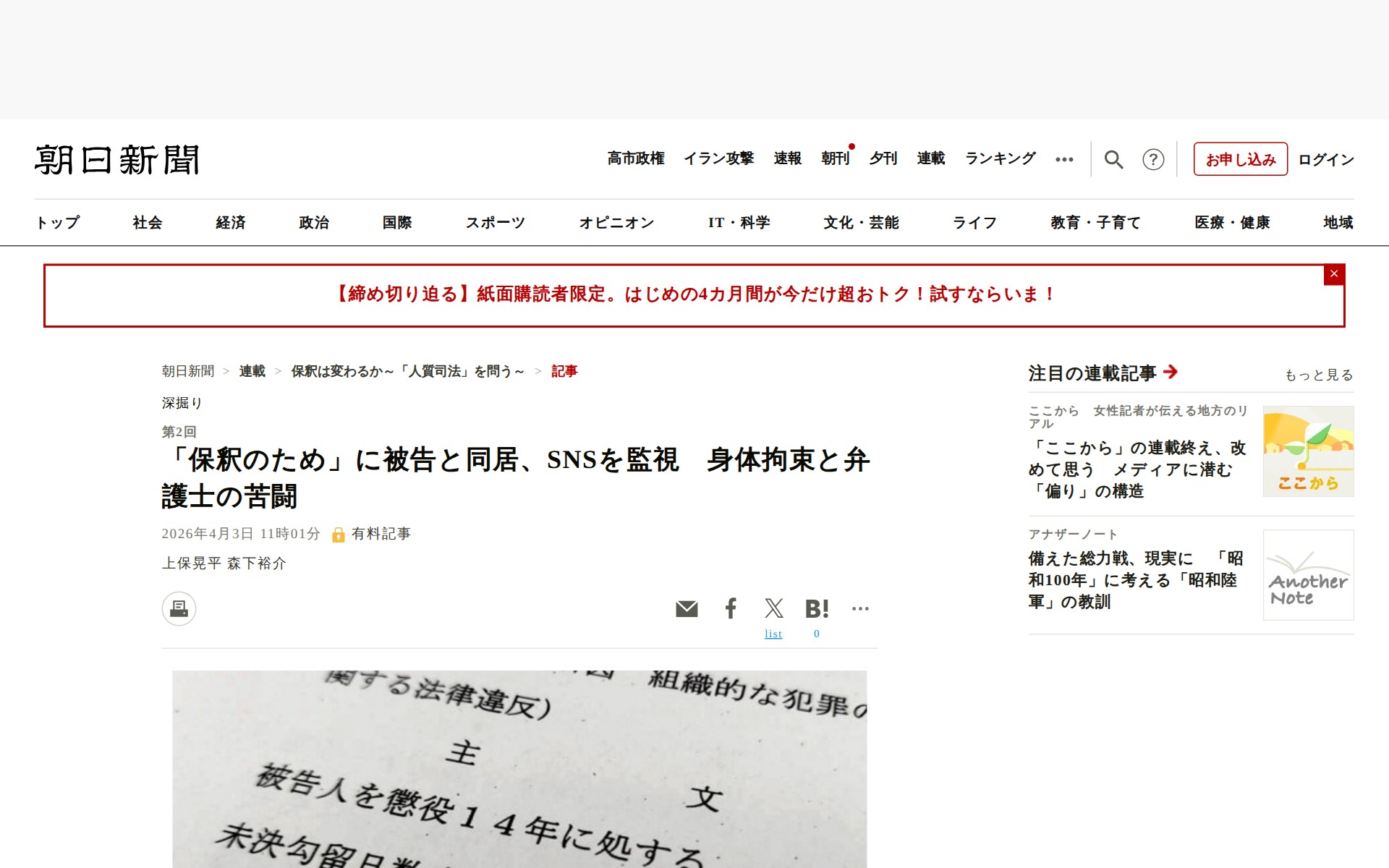Screen dimensions: 1389x868
Task: Open the お申し込み signup button
Action: 1240,159
